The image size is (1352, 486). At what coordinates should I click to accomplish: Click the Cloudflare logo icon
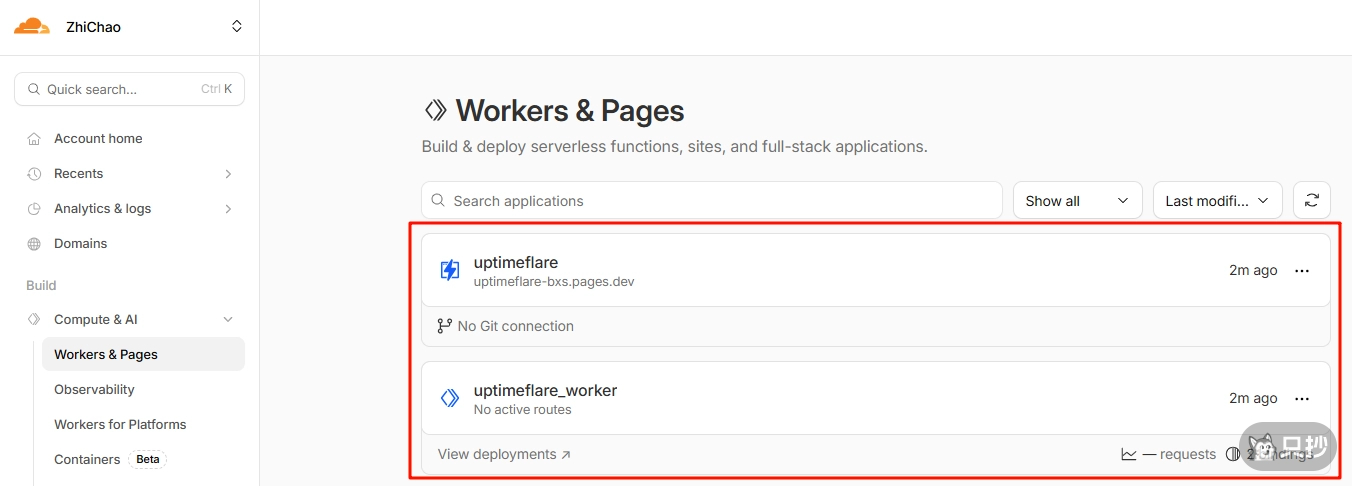point(31,26)
